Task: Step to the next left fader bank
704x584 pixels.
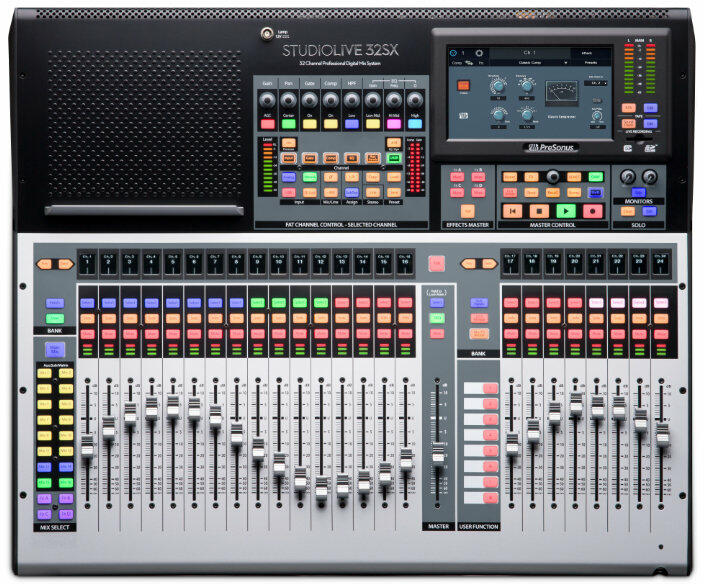Action: pos(65,264)
